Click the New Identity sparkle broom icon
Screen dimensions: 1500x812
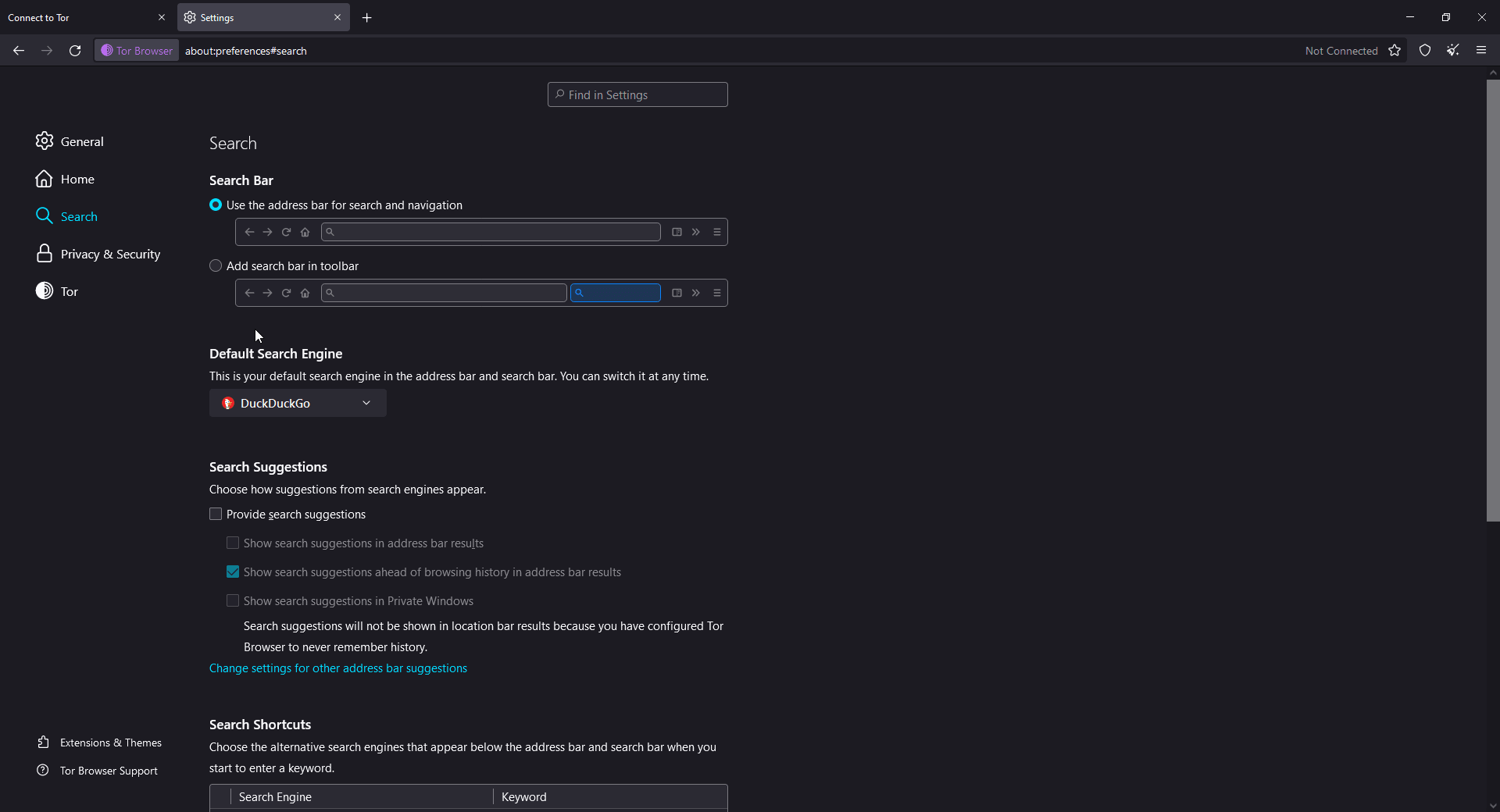(1453, 51)
